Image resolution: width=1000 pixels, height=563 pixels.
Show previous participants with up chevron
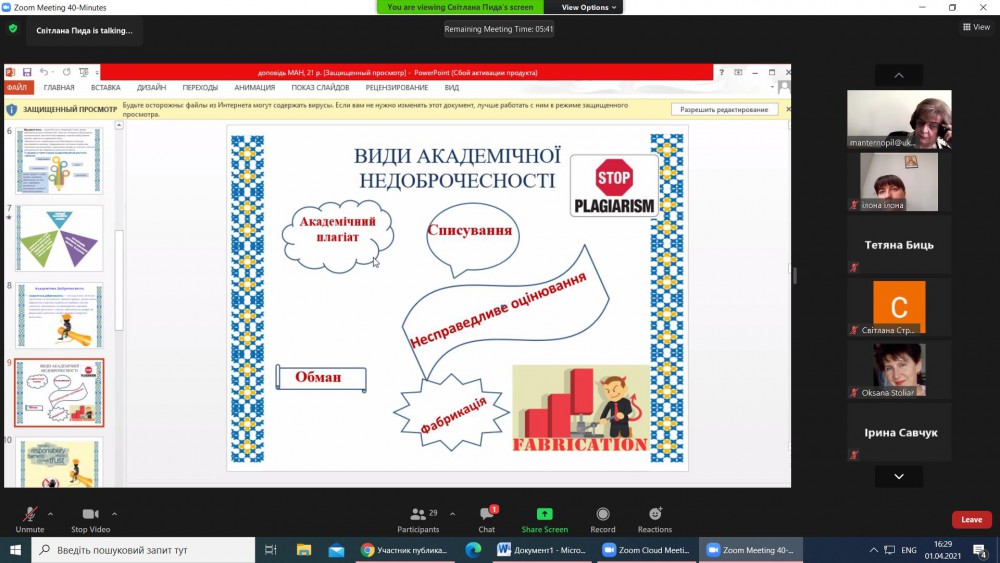(899, 75)
